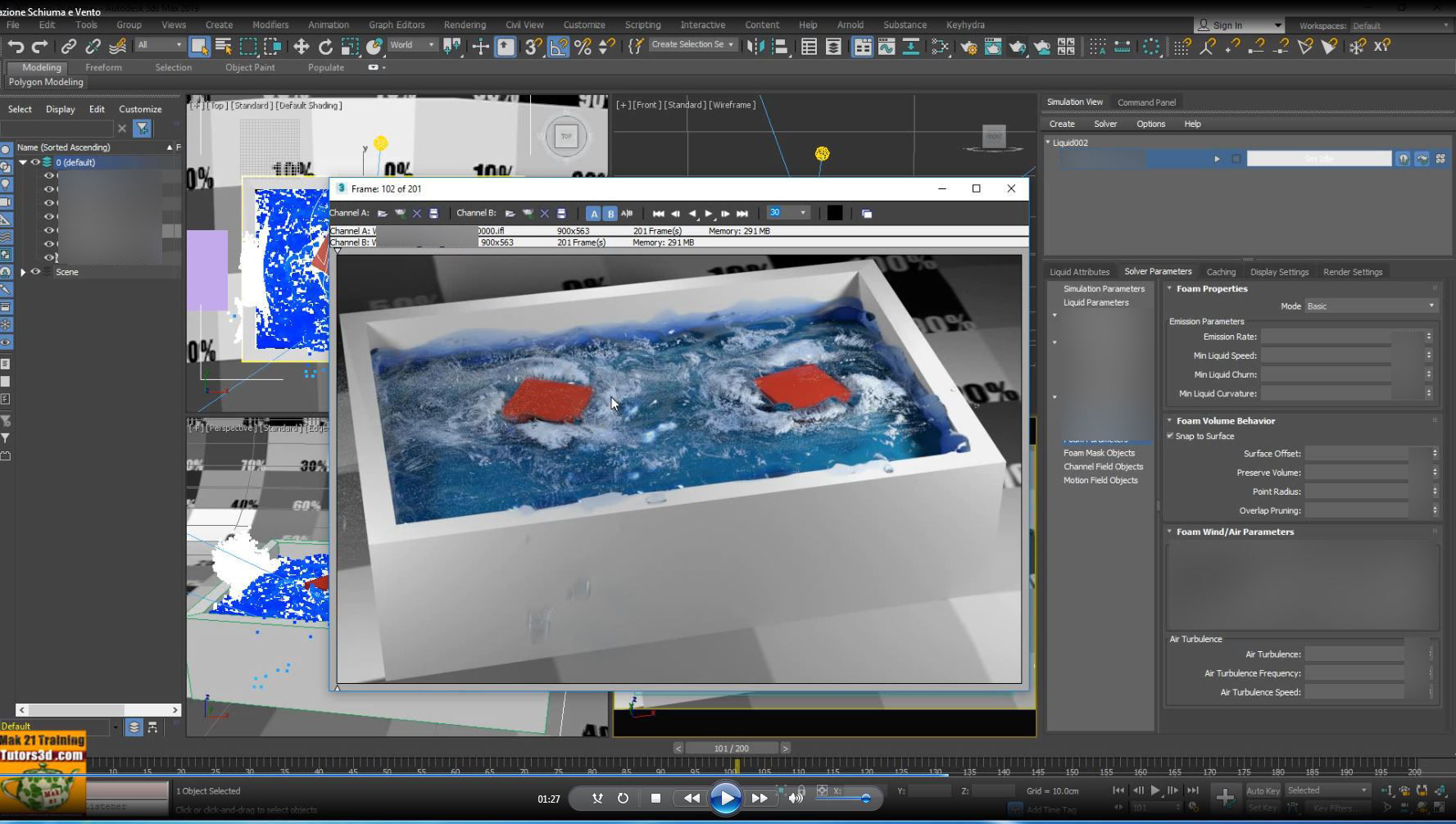Collapse Foam Wind/Air Parameters rollout
The height and width of the screenshot is (824, 1456).
click(x=1169, y=532)
